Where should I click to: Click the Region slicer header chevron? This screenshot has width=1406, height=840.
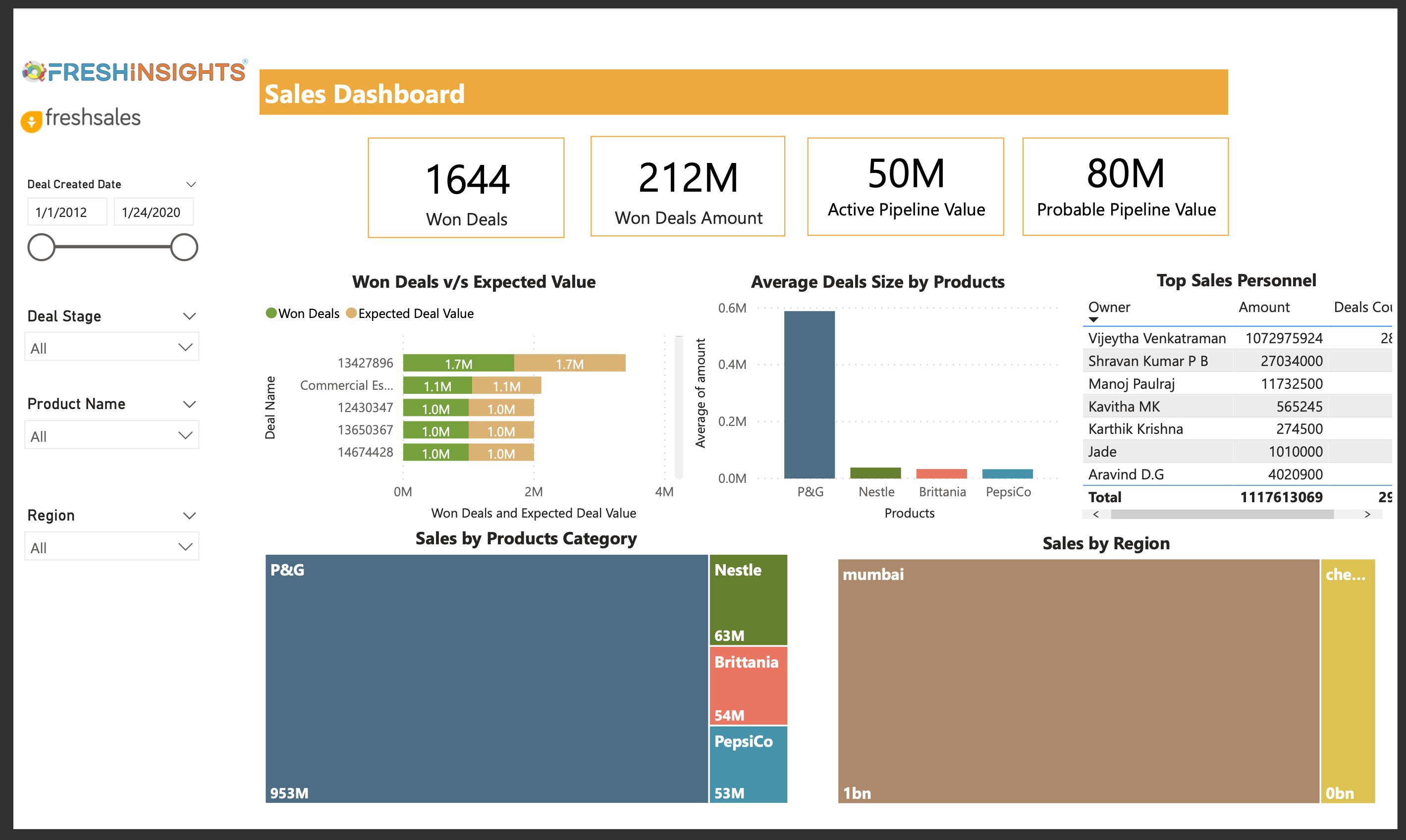pos(190,516)
